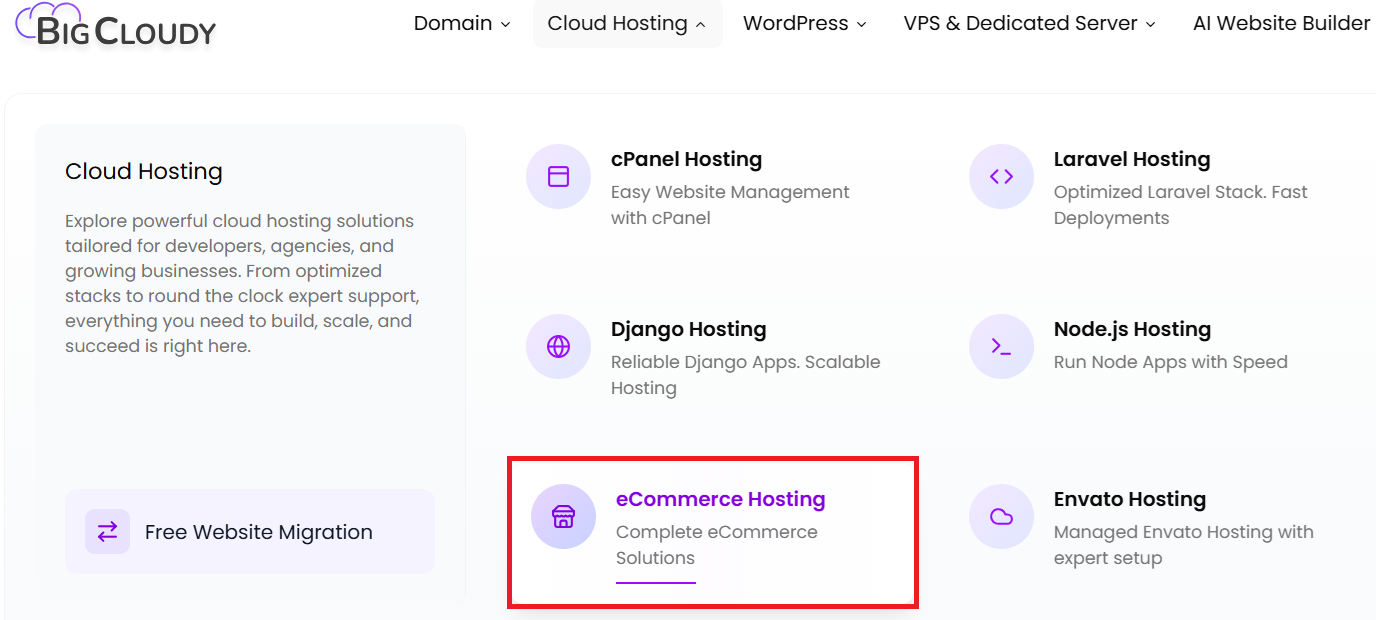
Task: Open the Domain menu
Action: tap(462, 23)
